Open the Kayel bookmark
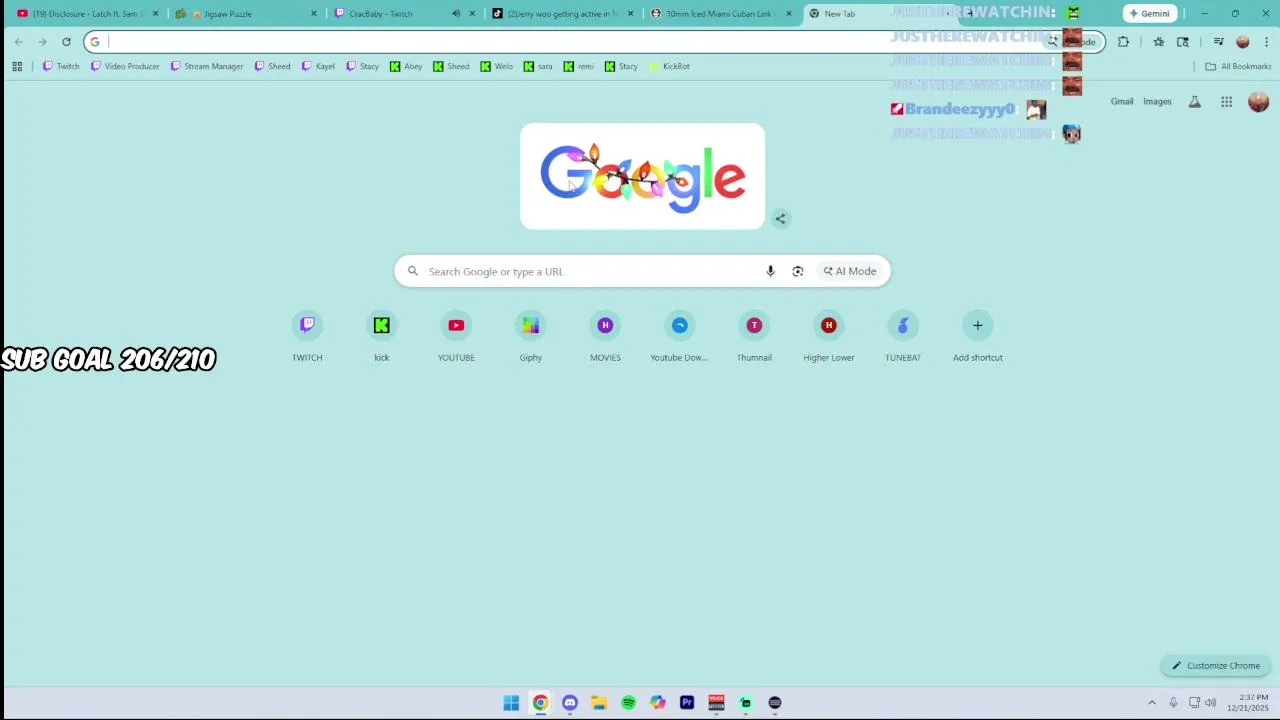Image resolution: width=1280 pixels, height=720 pixels. point(319,66)
